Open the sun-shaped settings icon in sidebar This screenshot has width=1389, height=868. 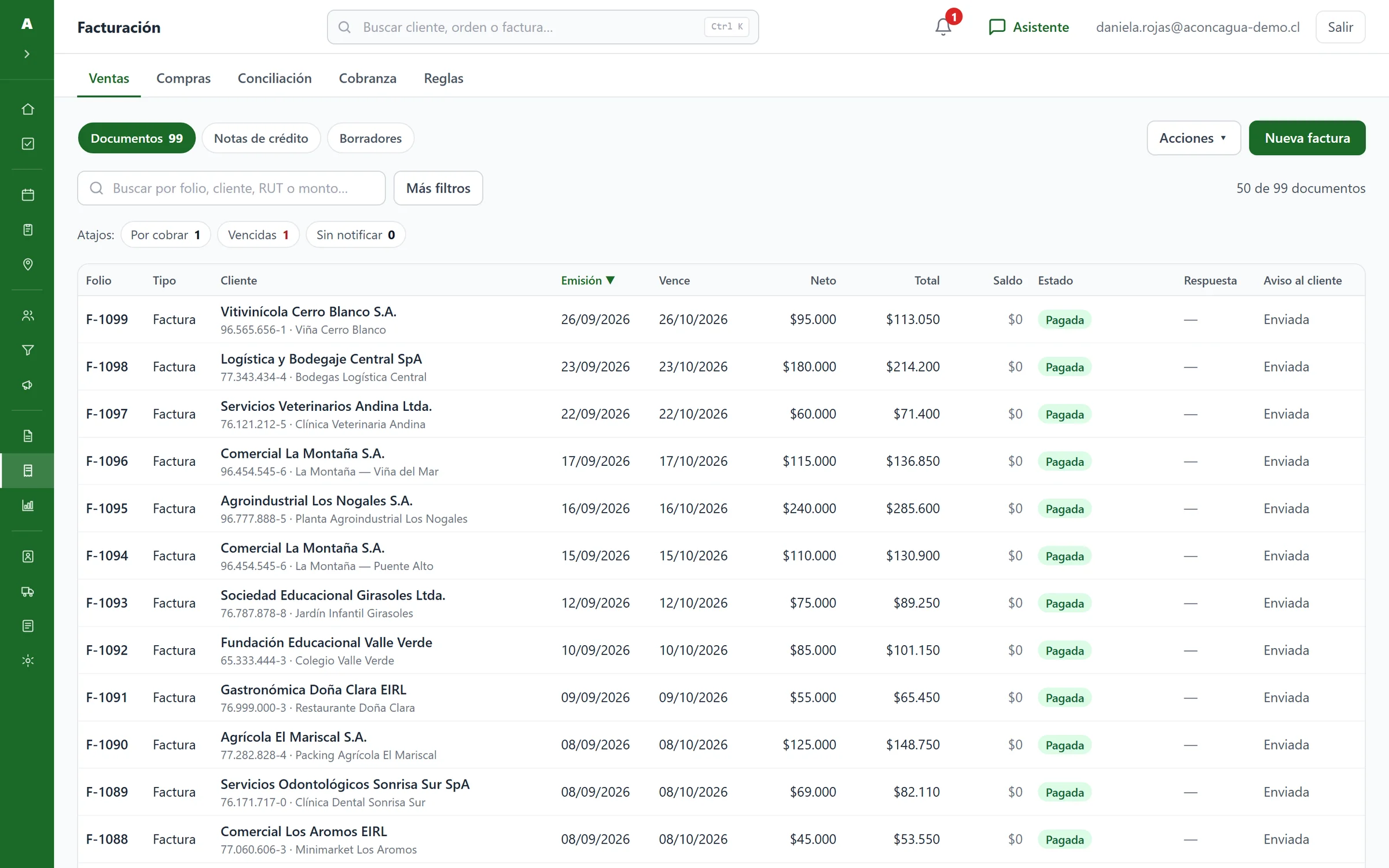point(27,660)
